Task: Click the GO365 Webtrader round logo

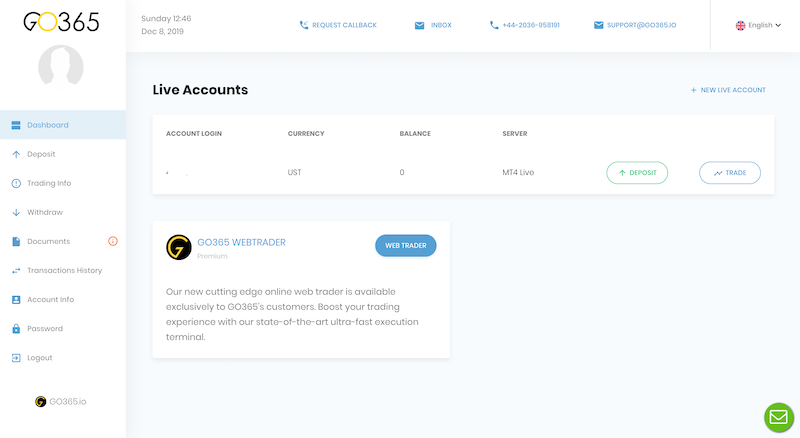Action: click(x=179, y=247)
